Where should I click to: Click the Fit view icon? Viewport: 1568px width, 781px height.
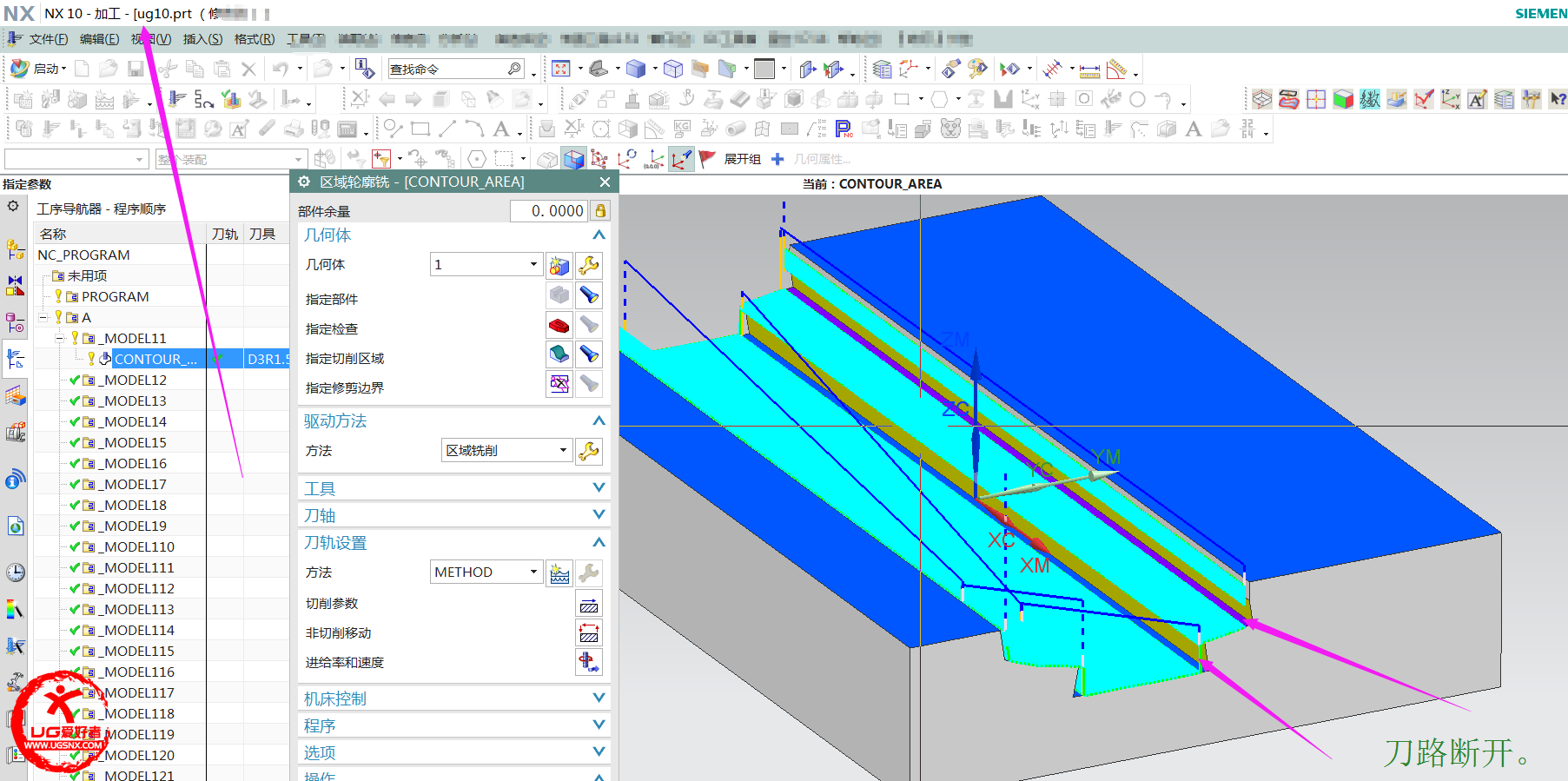pyautogui.click(x=561, y=69)
